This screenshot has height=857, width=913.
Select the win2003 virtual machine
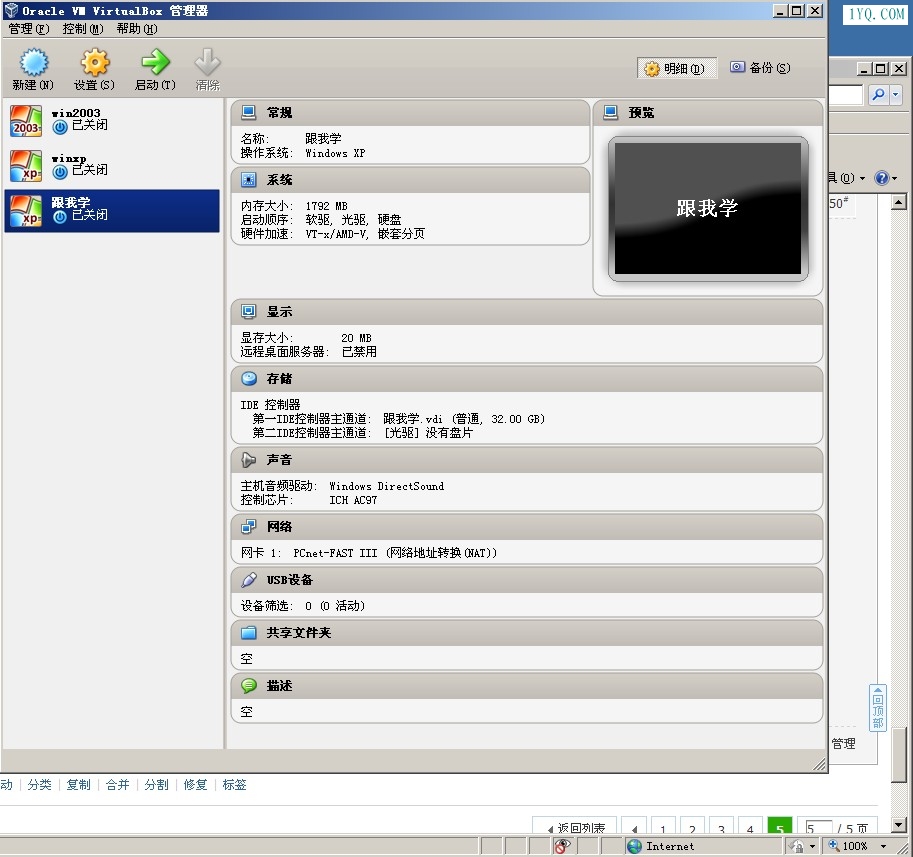pyautogui.click(x=112, y=120)
